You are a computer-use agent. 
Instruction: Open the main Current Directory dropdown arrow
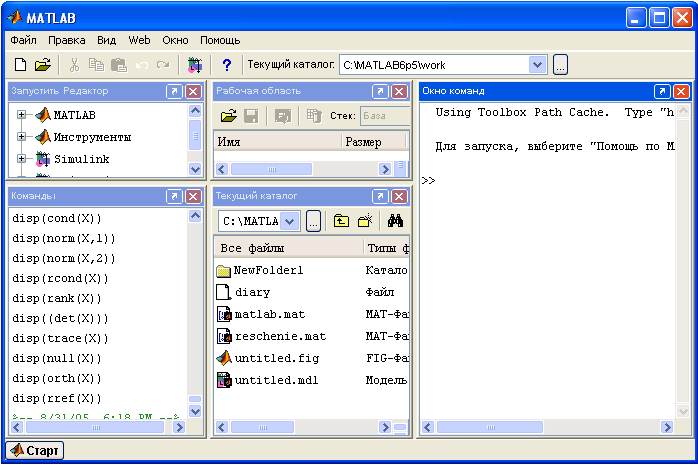538,65
